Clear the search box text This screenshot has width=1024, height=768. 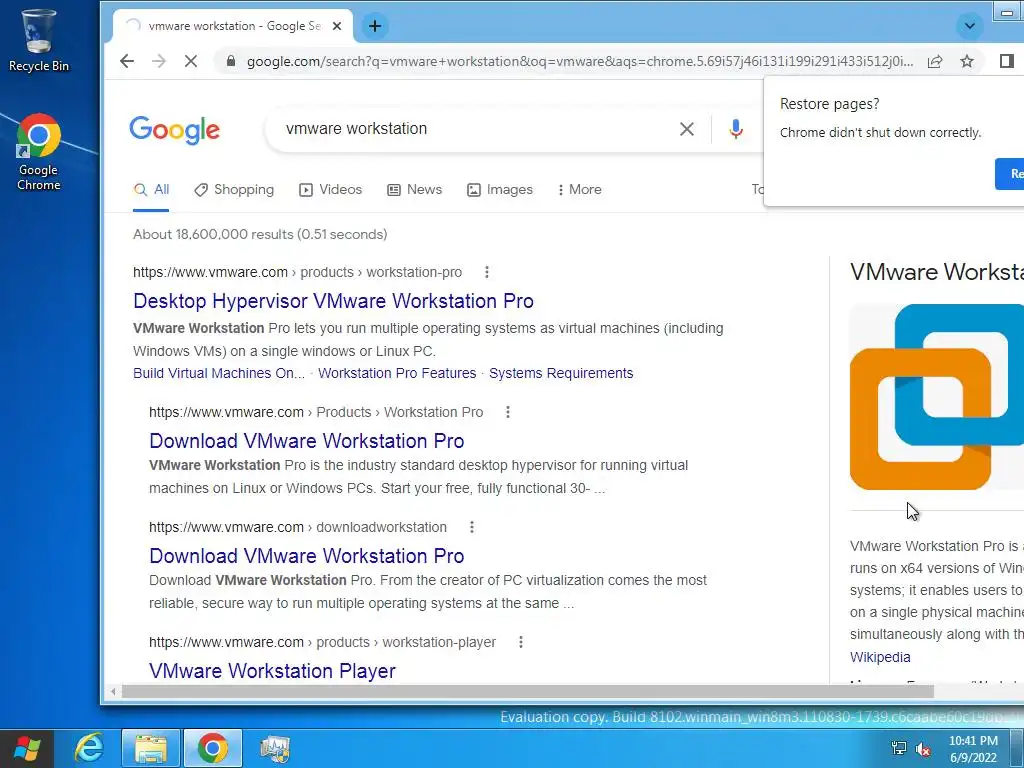[686, 129]
